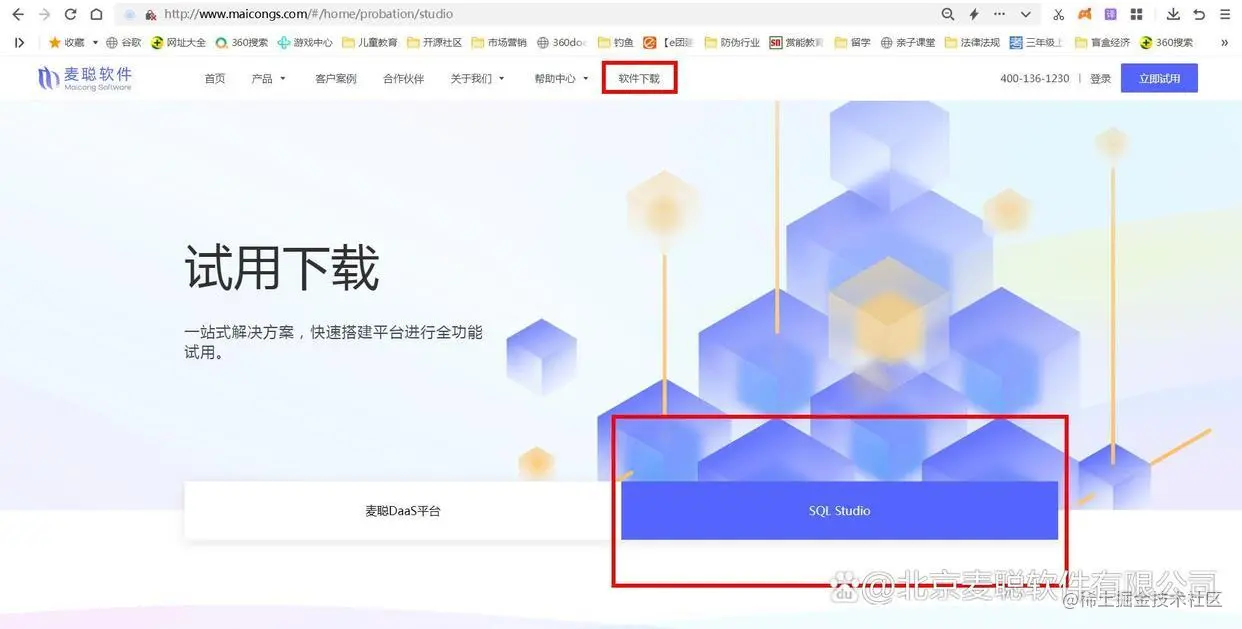Expand the address bar dropdown chevron
This screenshot has width=1242, height=629.
(x=1026, y=14)
